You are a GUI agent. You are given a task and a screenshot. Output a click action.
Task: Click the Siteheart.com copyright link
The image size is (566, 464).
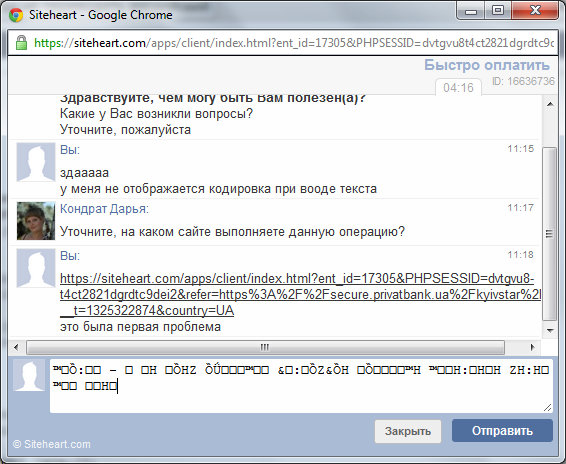pos(52,444)
